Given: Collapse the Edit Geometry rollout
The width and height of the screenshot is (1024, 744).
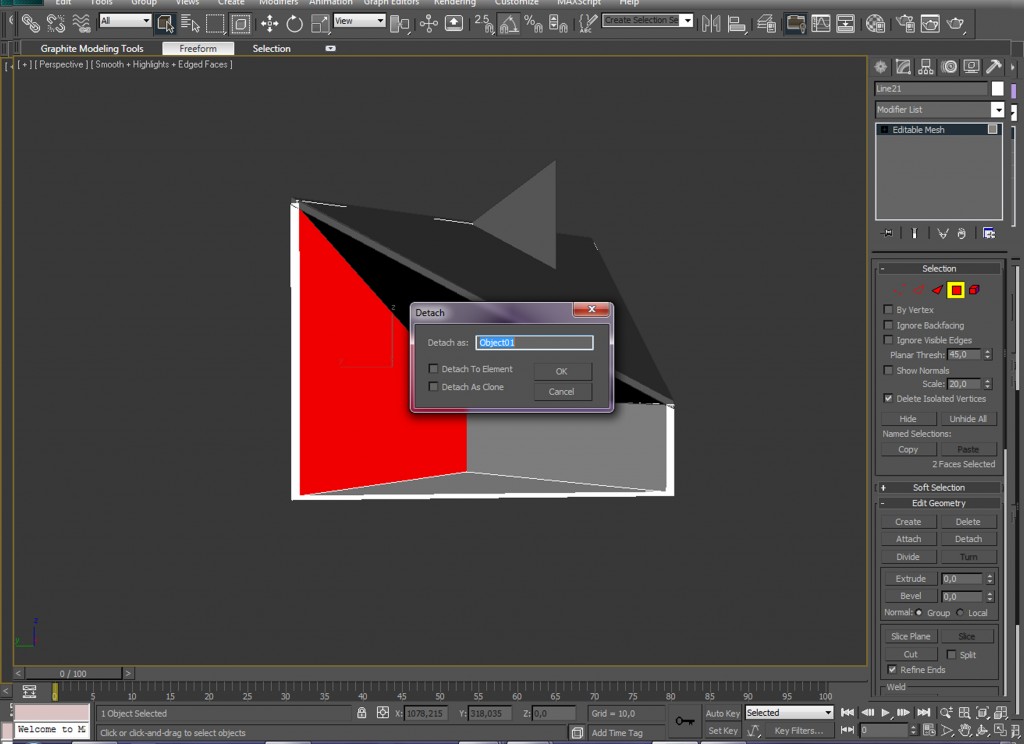Looking at the screenshot, I should tap(938, 503).
